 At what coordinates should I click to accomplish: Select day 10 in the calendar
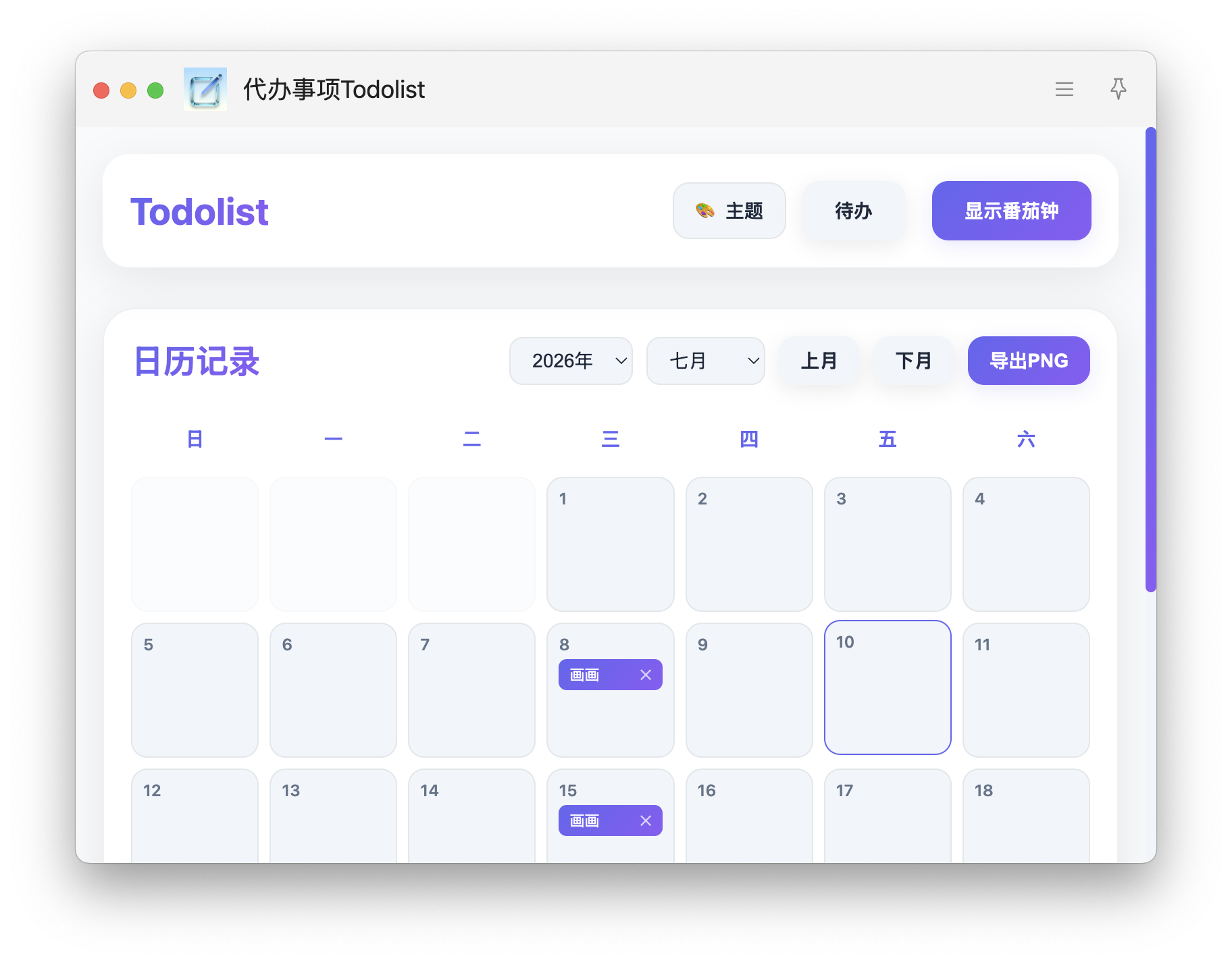coord(888,687)
